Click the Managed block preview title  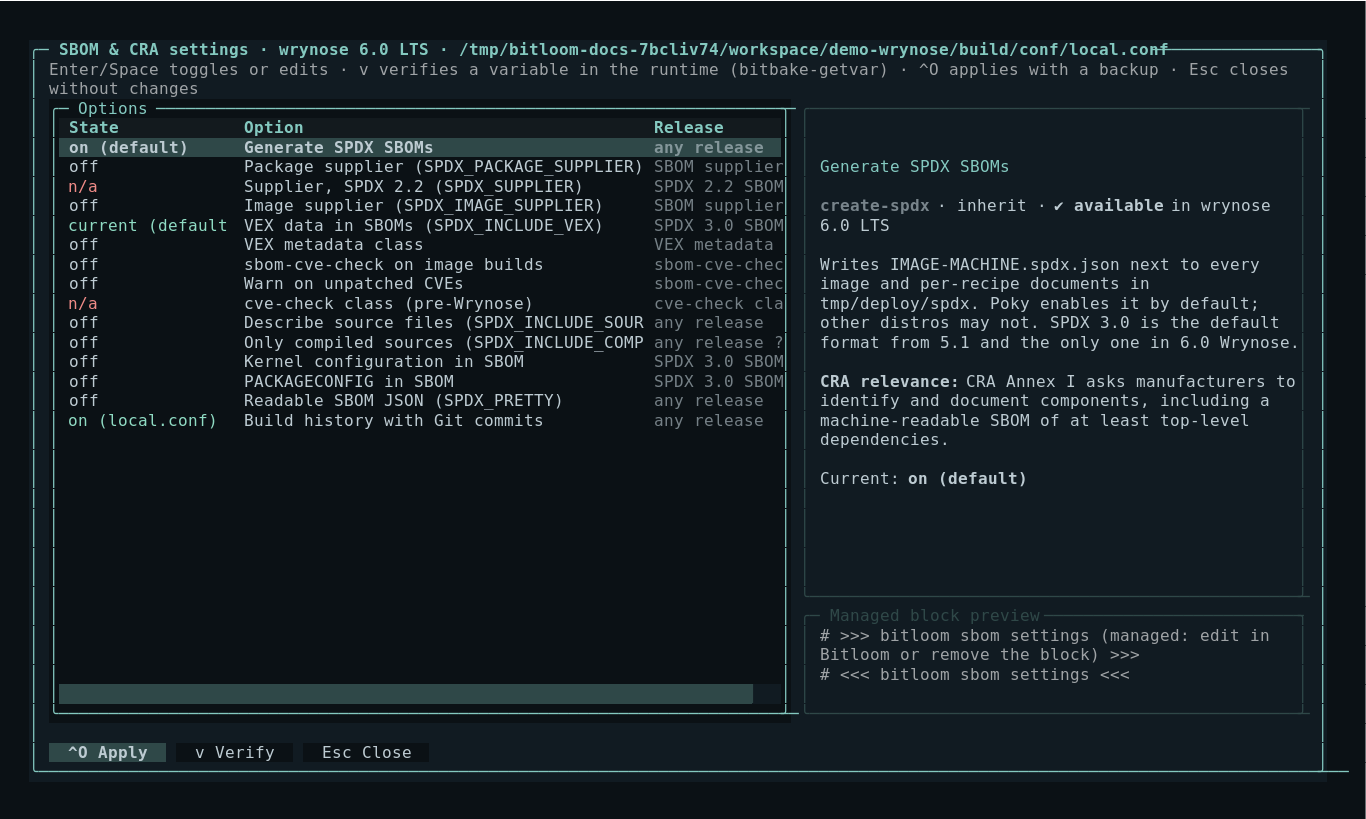point(935,616)
